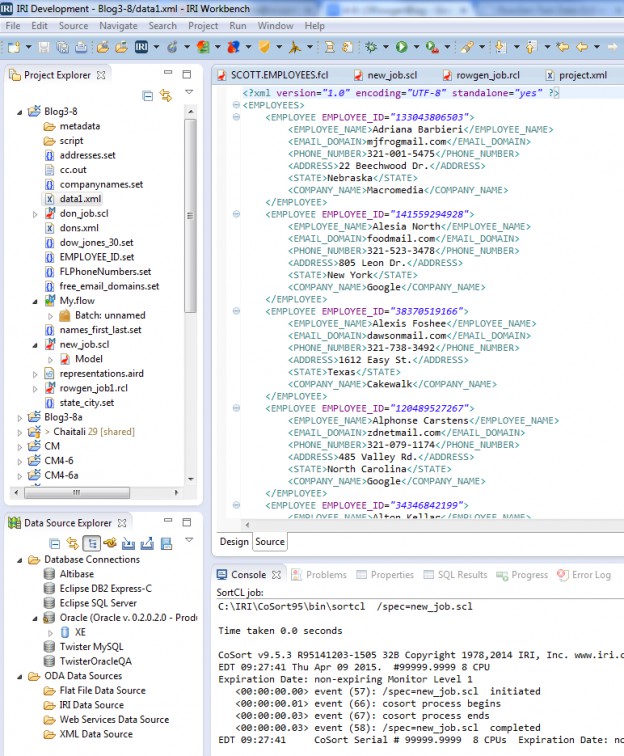
Task: Switch to project.xml editor tab
Action: click(x=577, y=75)
